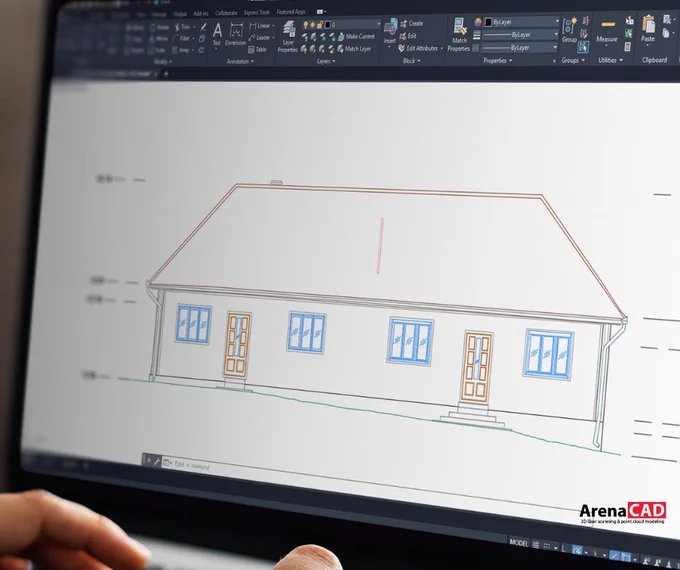Click the Match Layer button
The width and height of the screenshot is (680, 570).
point(354,49)
